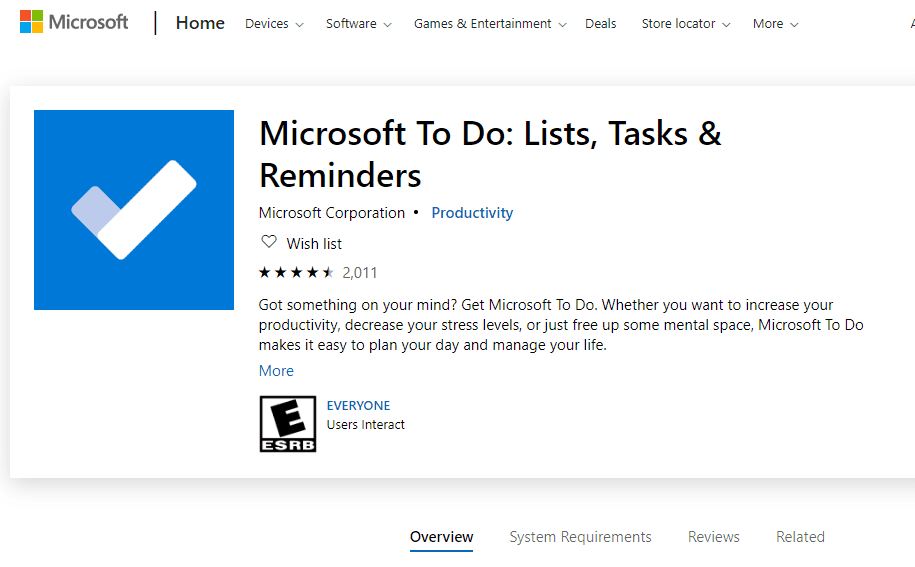Click the 2,011 ratings count
Screen dimensions: 915x567
[x=360, y=272]
